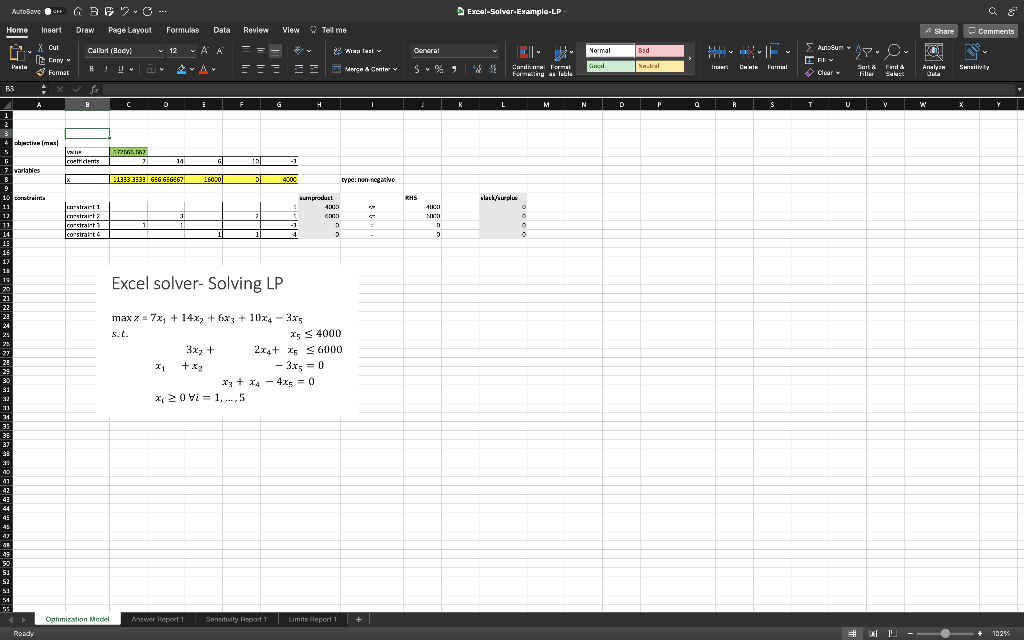This screenshot has width=1024, height=640.
Task: Enable Wrap Text
Action: 355,51
